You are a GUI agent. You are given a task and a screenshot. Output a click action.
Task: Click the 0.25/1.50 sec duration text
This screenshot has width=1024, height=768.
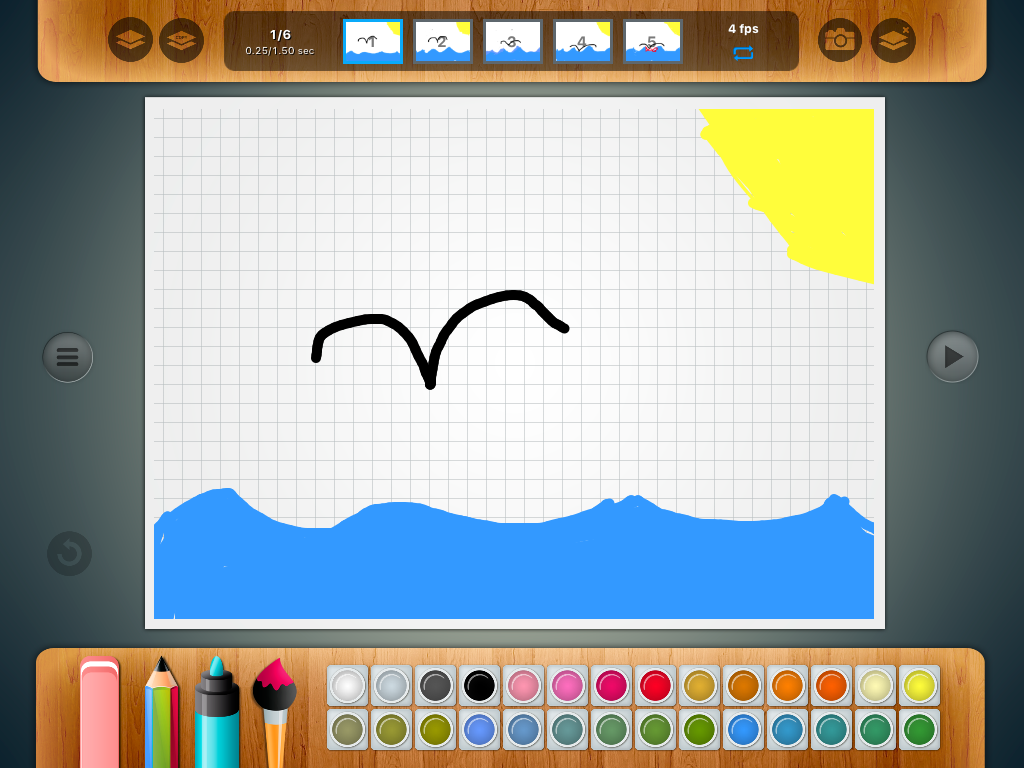coord(280,50)
